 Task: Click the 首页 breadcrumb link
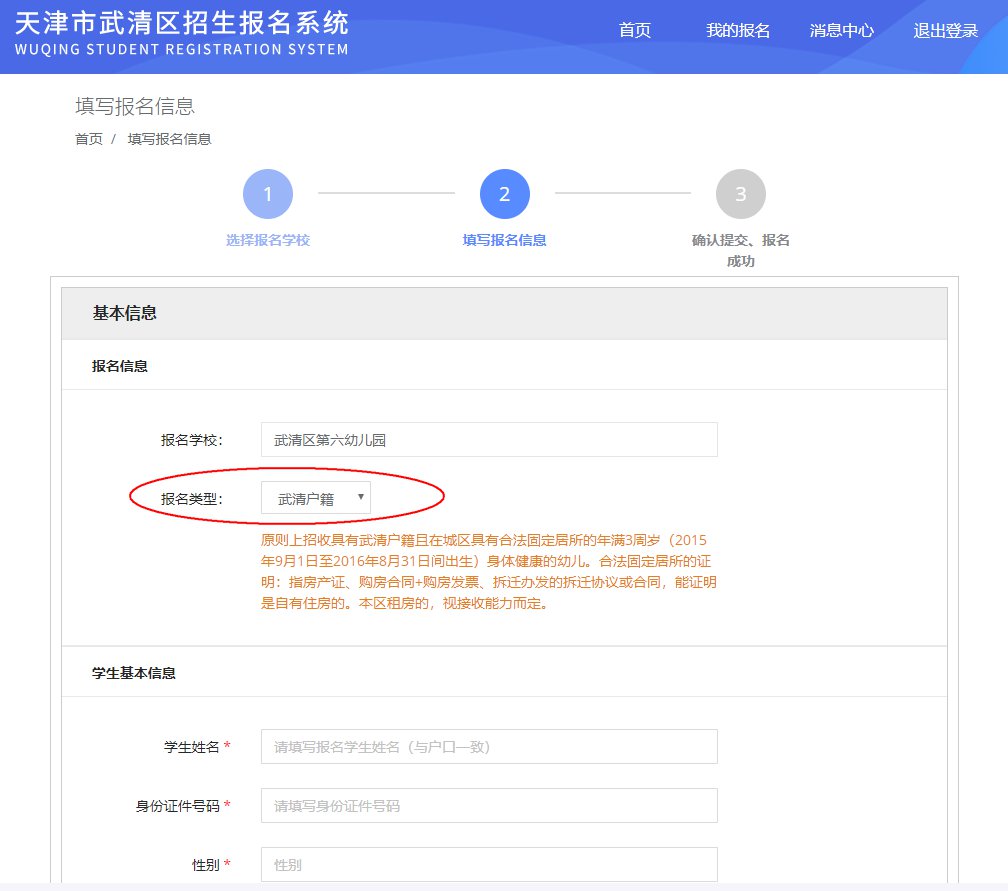click(x=89, y=139)
